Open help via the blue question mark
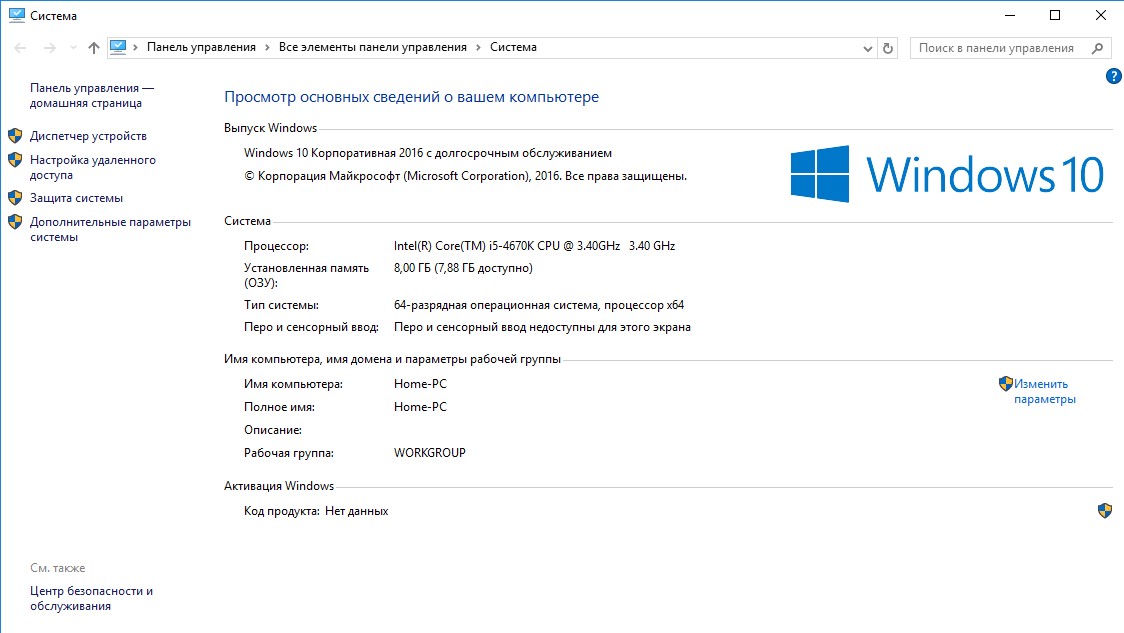Viewport: 1124px width, 633px height. [1113, 77]
